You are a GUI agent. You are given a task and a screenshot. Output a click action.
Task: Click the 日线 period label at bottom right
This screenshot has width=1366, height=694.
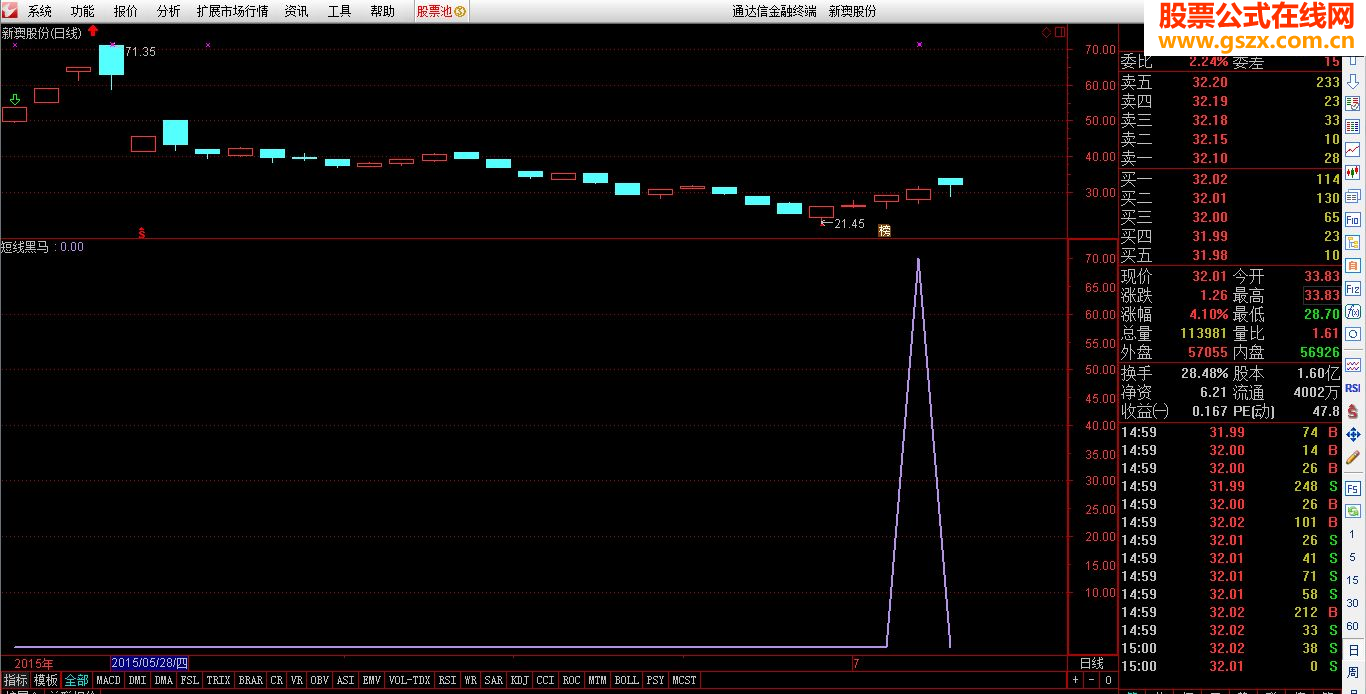[x=1092, y=663]
